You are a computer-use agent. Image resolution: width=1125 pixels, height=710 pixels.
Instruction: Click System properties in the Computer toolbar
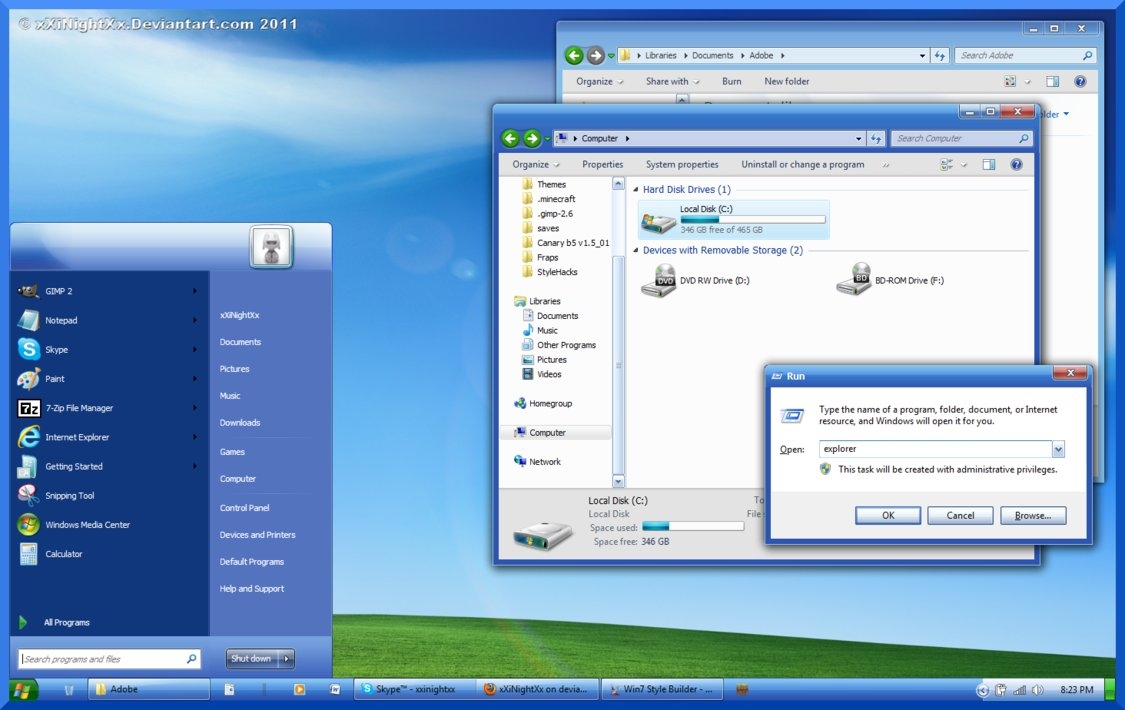pyautogui.click(x=680, y=164)
